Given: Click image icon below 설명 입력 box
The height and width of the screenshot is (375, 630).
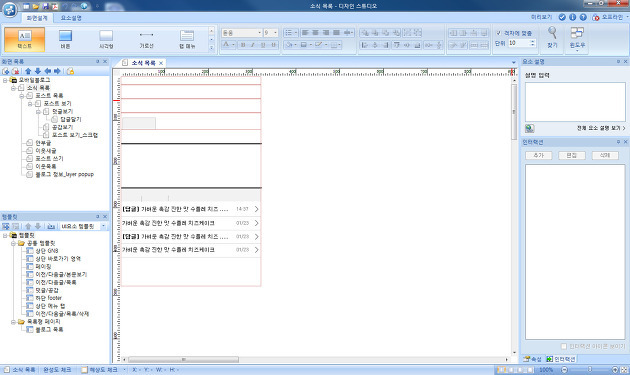Looking at the screenshot, I should tap(530, 128).
